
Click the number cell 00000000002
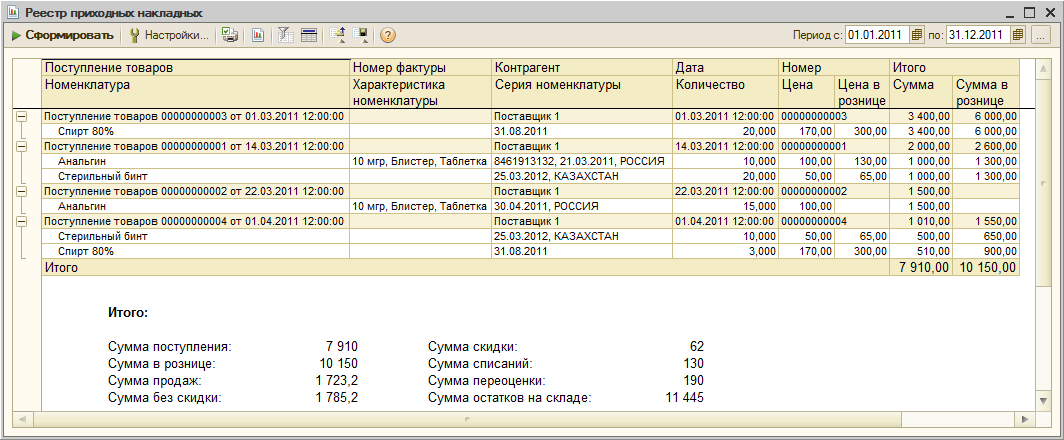[x=834, y=191]
